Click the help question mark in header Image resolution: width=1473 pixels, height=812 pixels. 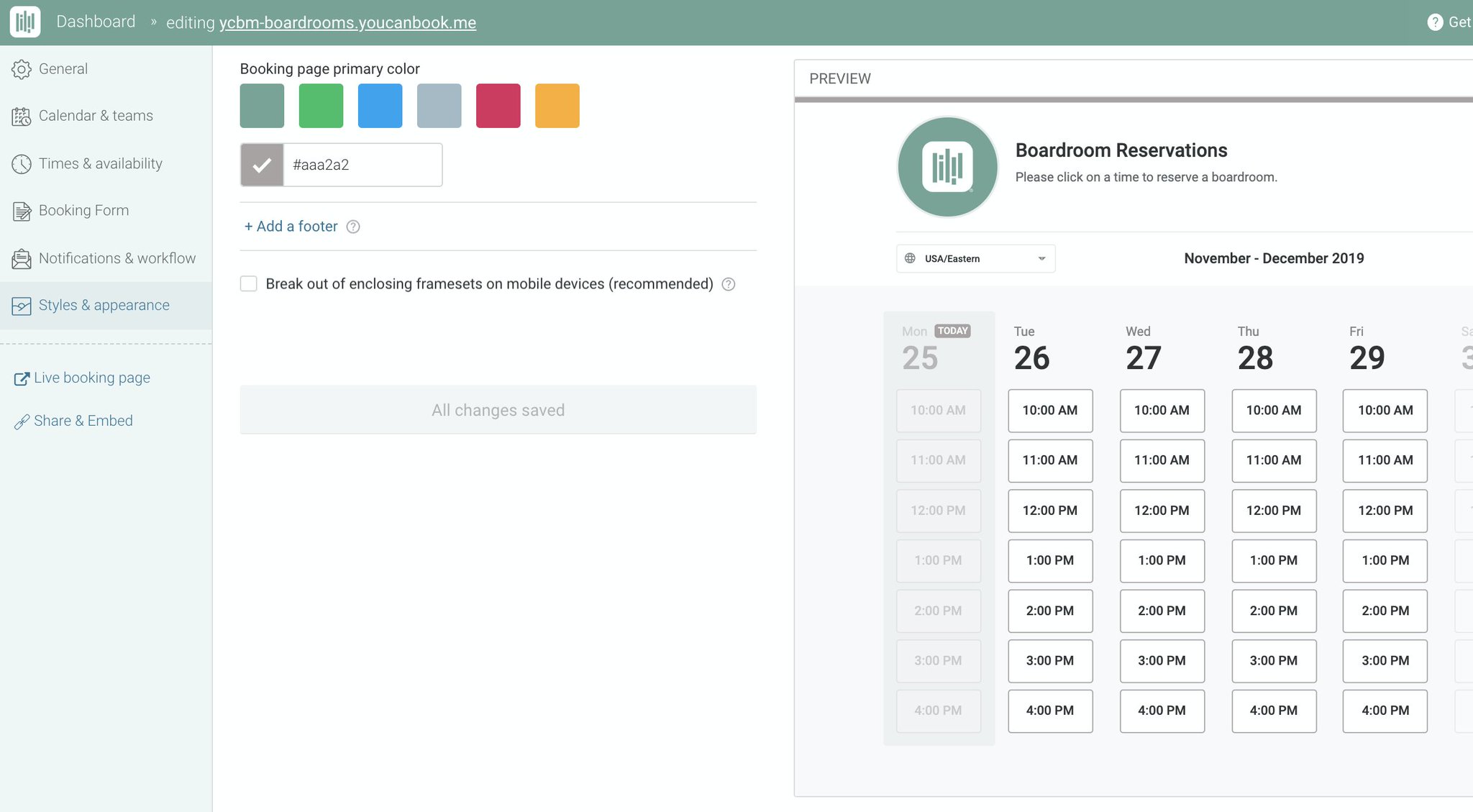coord(1435,22)
